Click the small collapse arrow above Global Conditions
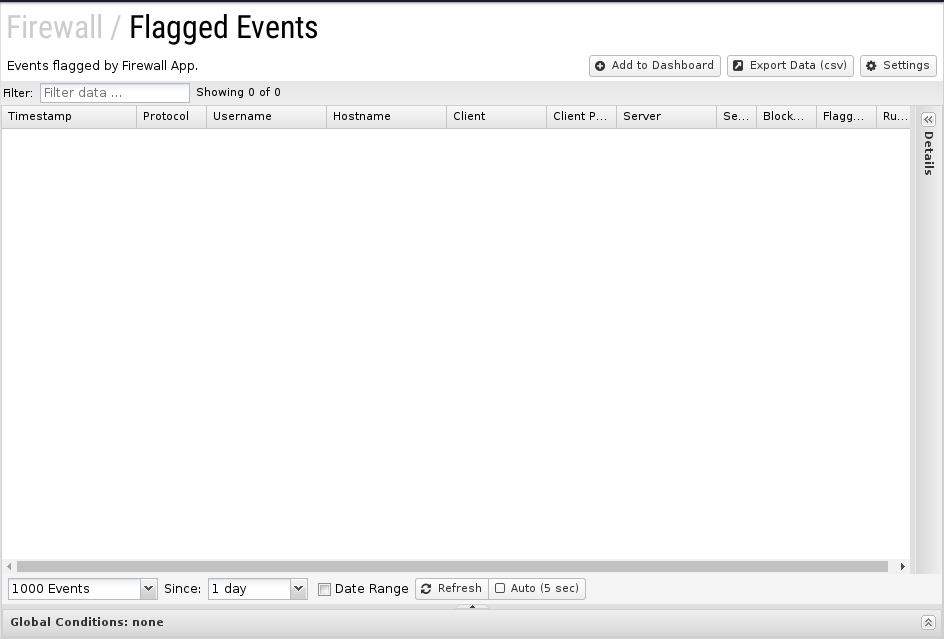This screenshot has width=944, height=639. click(x=472, y=606)
